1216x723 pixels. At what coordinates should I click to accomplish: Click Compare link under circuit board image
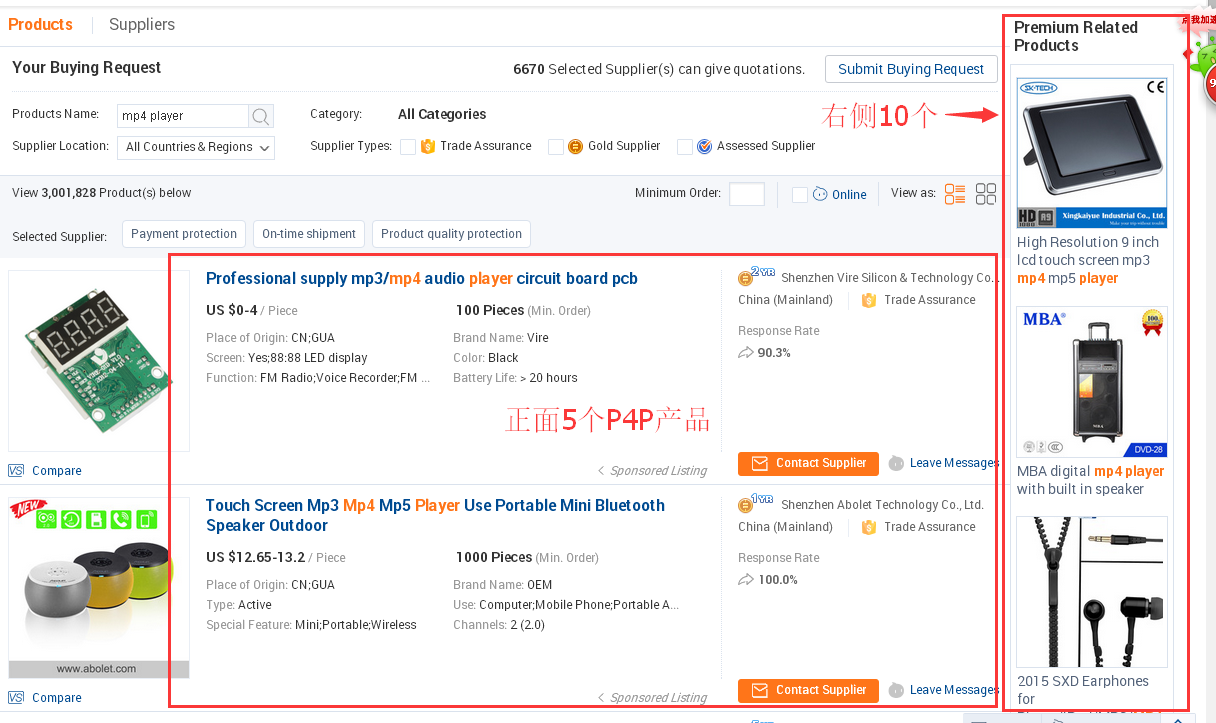(57, 471)
